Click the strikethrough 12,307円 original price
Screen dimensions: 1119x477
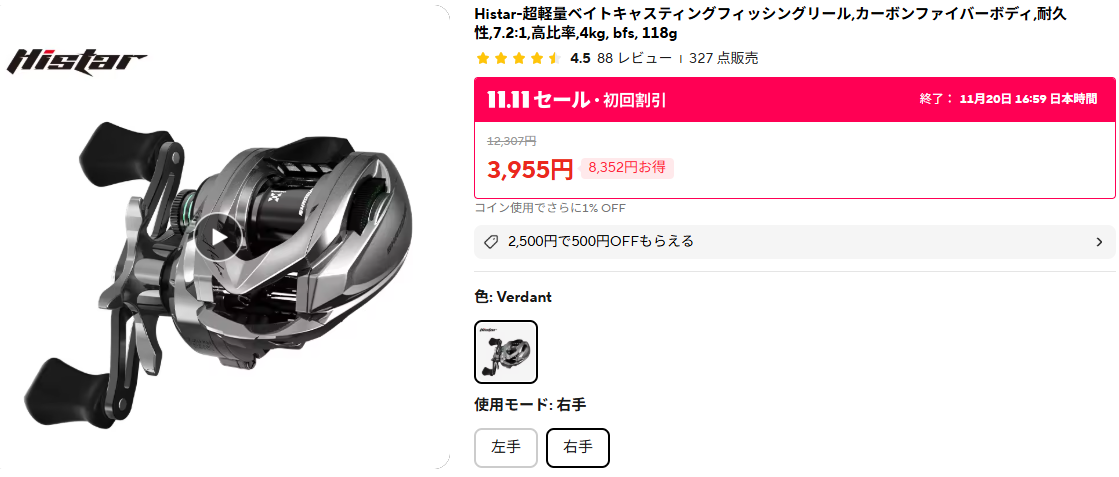512,141
